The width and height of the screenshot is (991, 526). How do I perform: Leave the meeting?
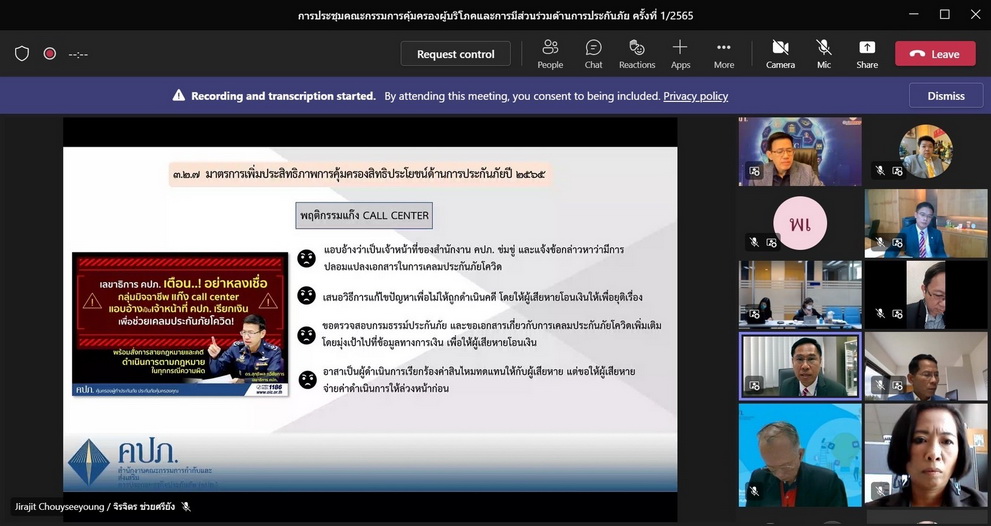click(x=935, y=54)
